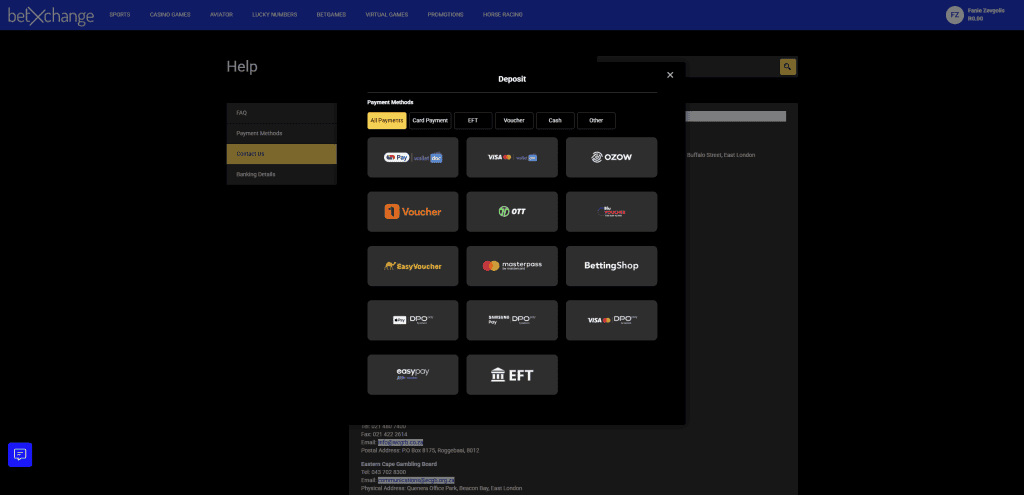Select the OTT voucher payment
1024x495 pixels.
[512, 212]
